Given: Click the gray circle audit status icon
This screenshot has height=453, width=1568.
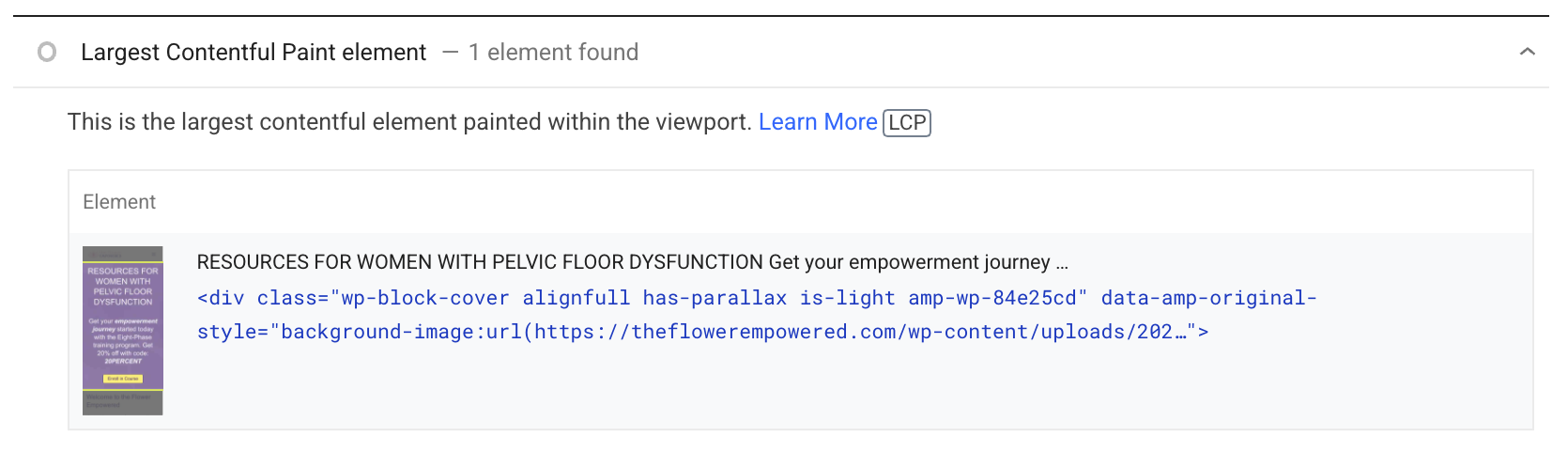Looking at the screenshot, I should pyautogui.click(x=47, y=52).
